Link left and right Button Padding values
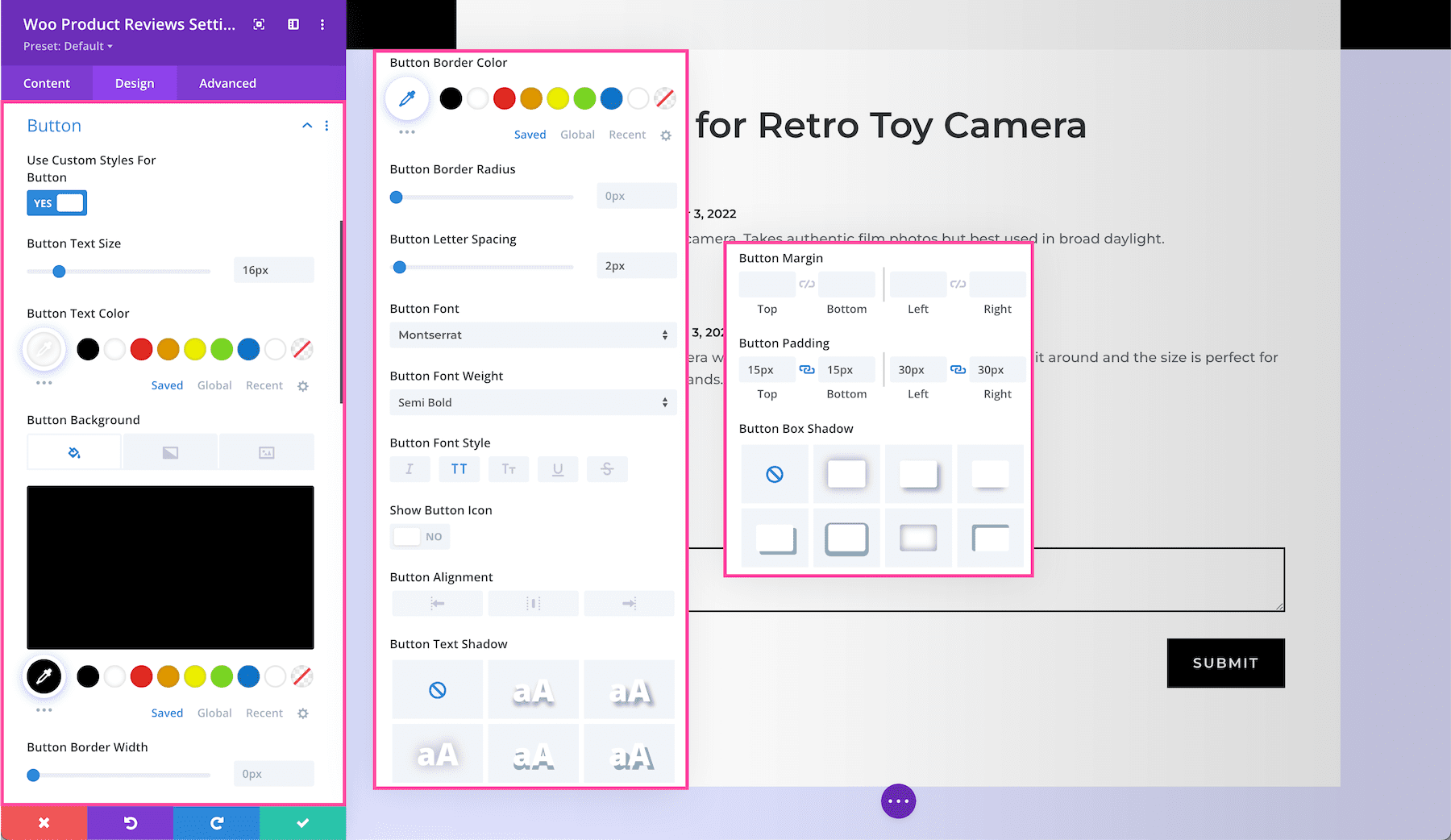This screenshot has height=840, width=1451. click(958, 369)
